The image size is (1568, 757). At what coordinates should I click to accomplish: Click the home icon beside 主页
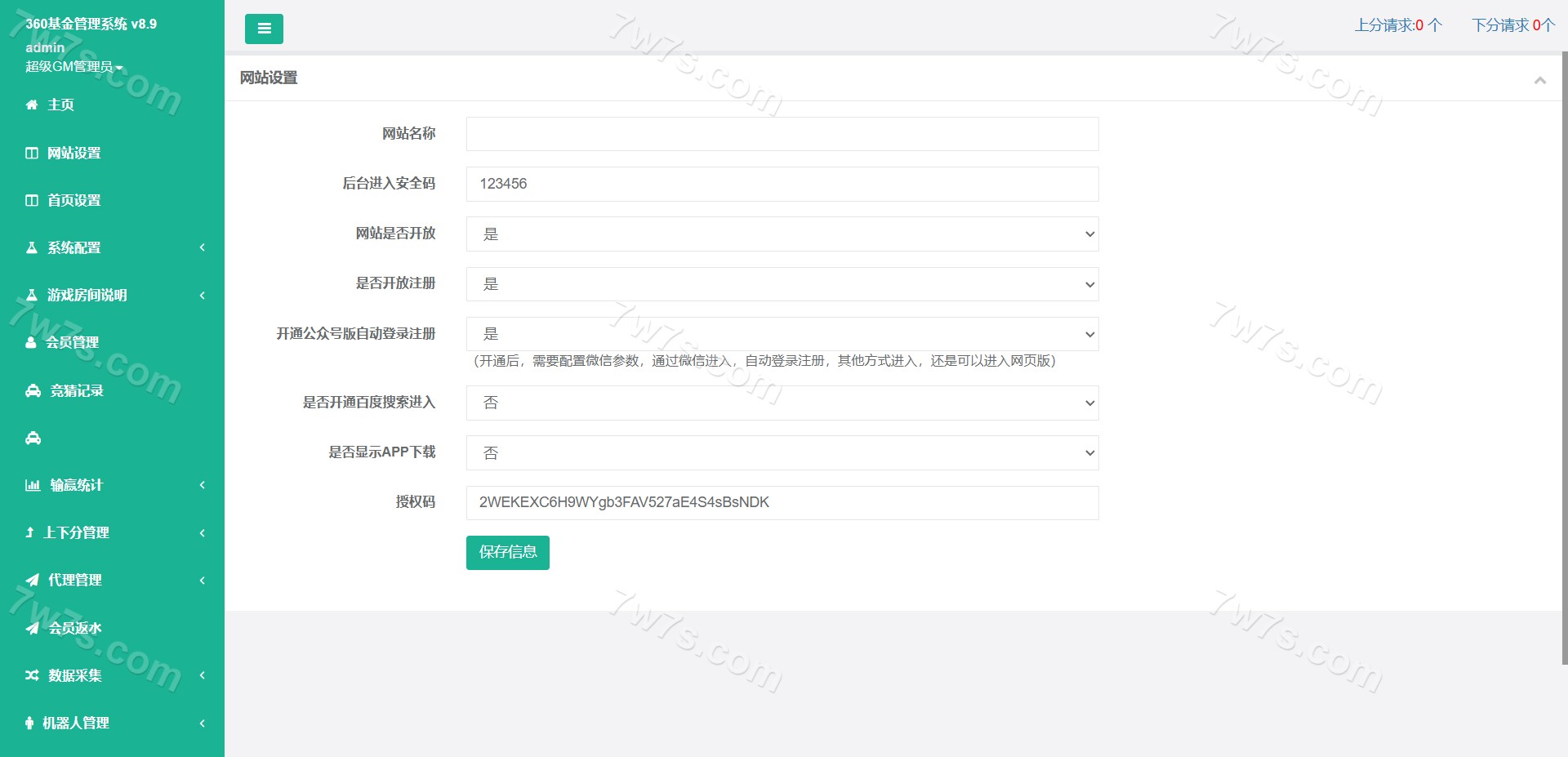(32, 105)
